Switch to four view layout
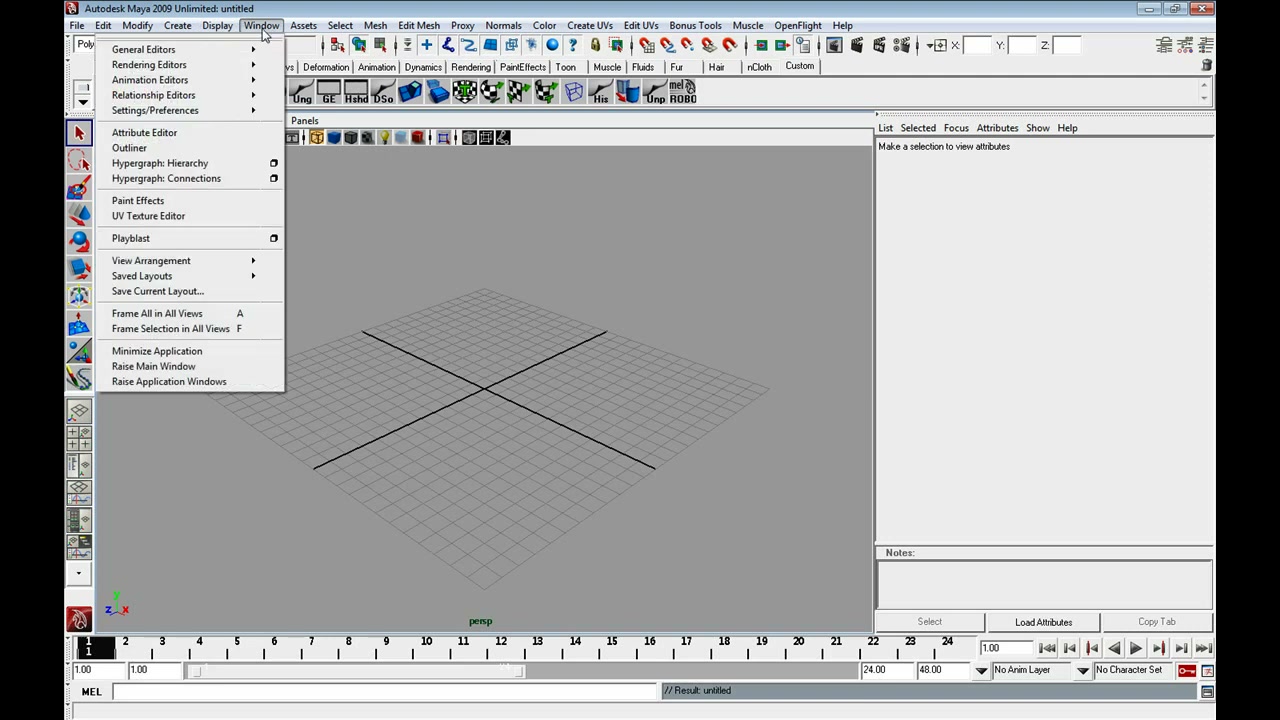The height and width of the screenshot is (720, 1280). point(79,438)
